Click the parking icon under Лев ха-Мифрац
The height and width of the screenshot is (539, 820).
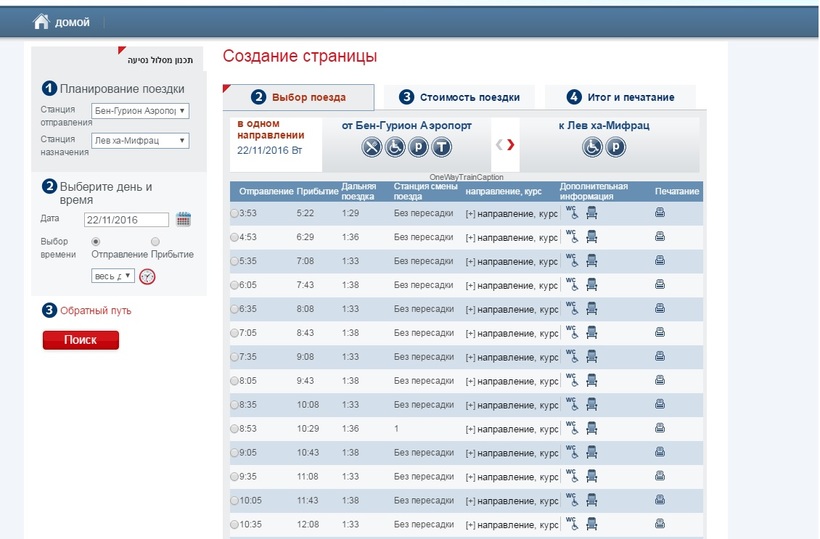coord(616,147)
